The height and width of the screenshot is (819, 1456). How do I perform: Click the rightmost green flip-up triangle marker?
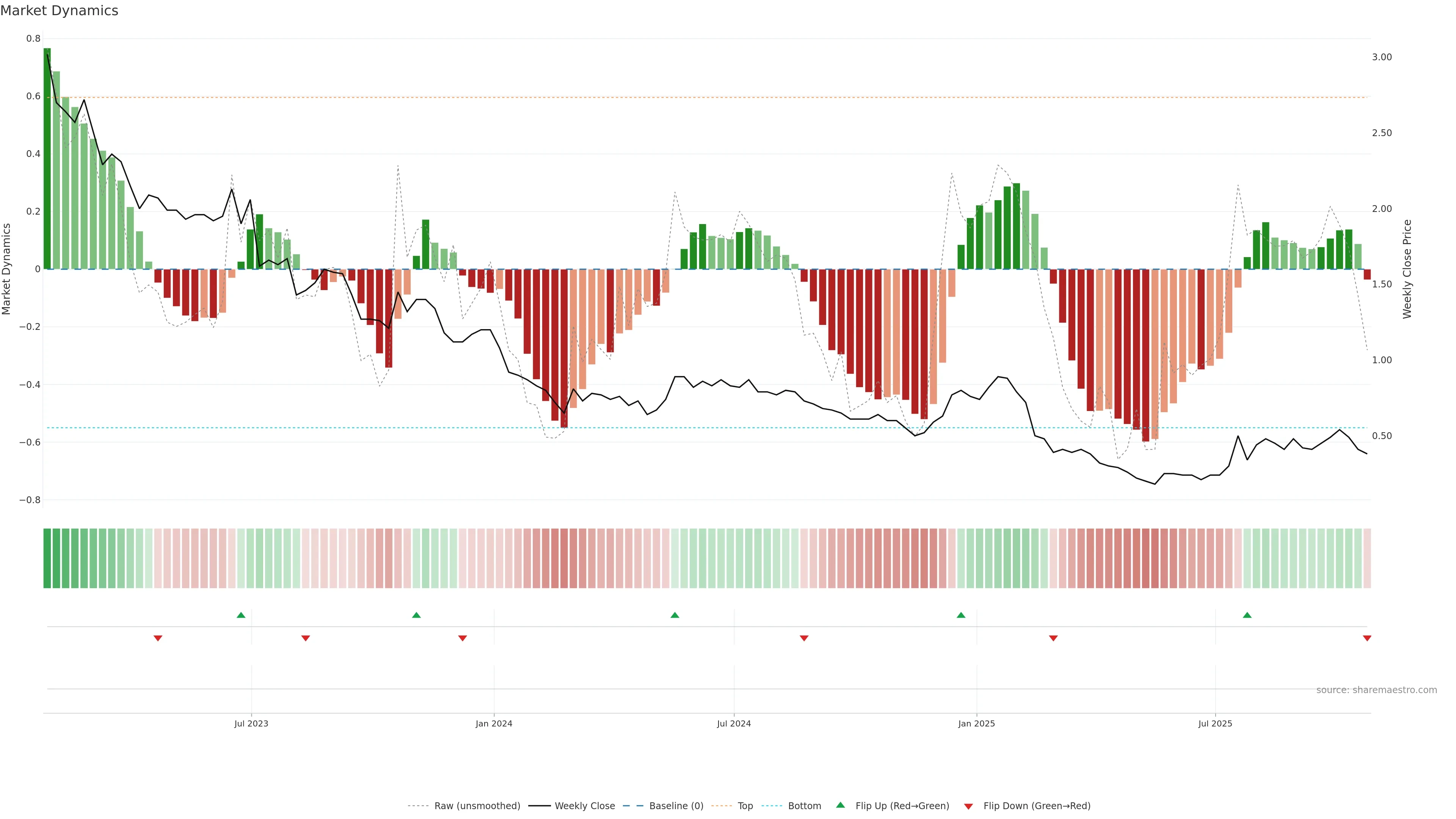coord(1247,615)
